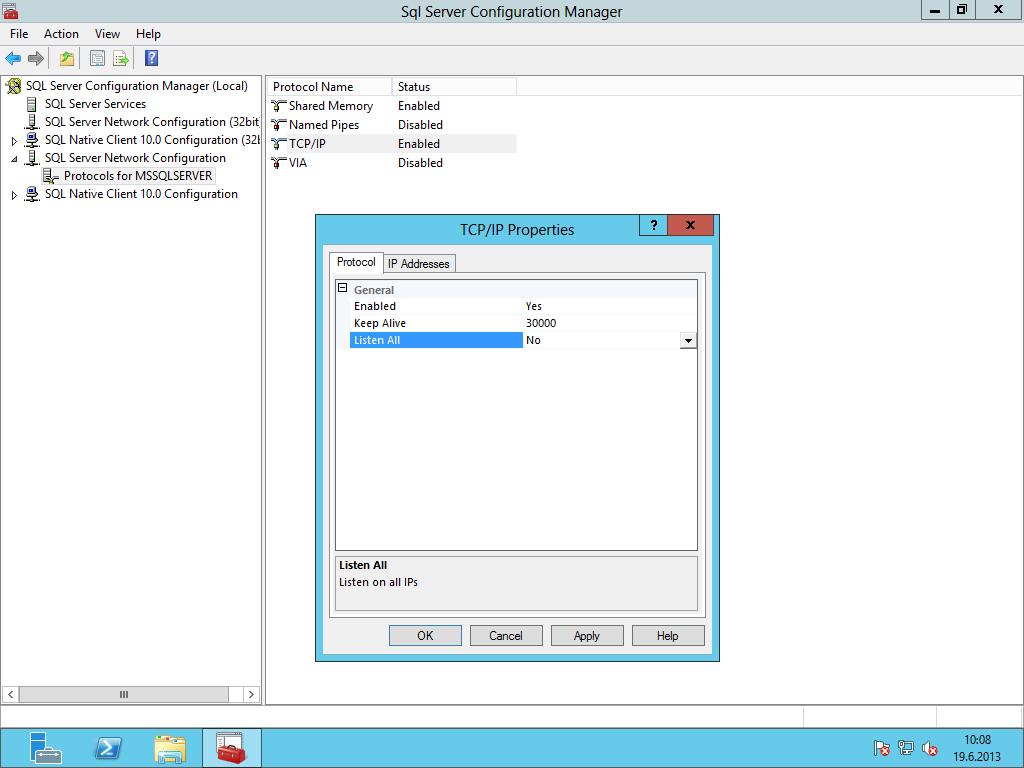The height and width of the screenshot is (768, 1024).
Task: Click the OK button
Action: (425, 635)
